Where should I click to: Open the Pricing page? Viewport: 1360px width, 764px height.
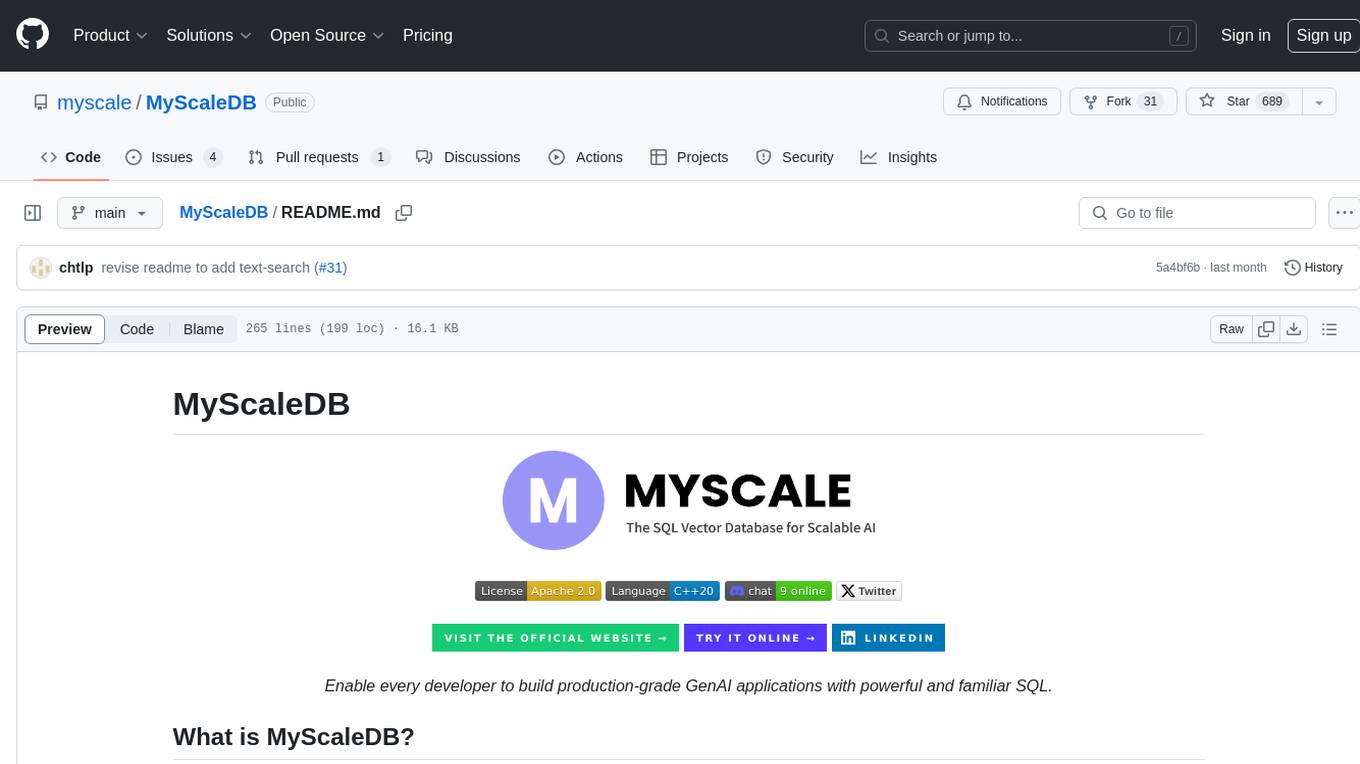point(427,35)
